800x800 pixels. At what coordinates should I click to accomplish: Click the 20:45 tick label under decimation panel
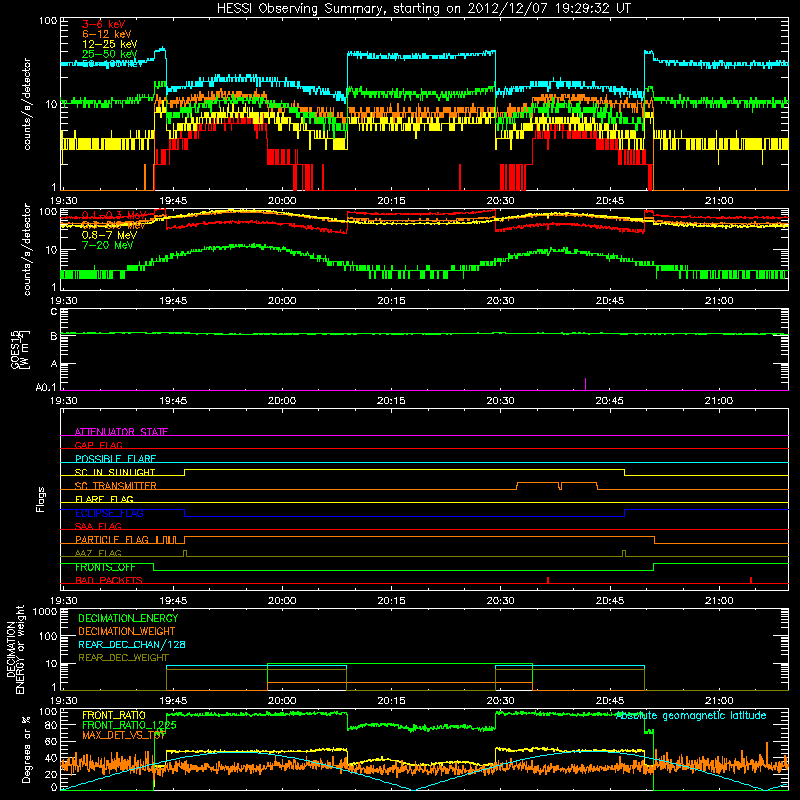[x=610, y=701]
